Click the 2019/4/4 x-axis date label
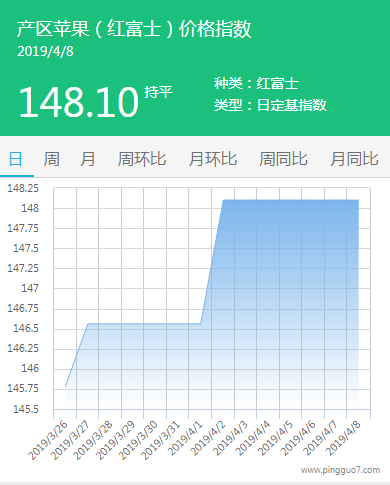Screen dimensions: 390x485 [253, 438]
